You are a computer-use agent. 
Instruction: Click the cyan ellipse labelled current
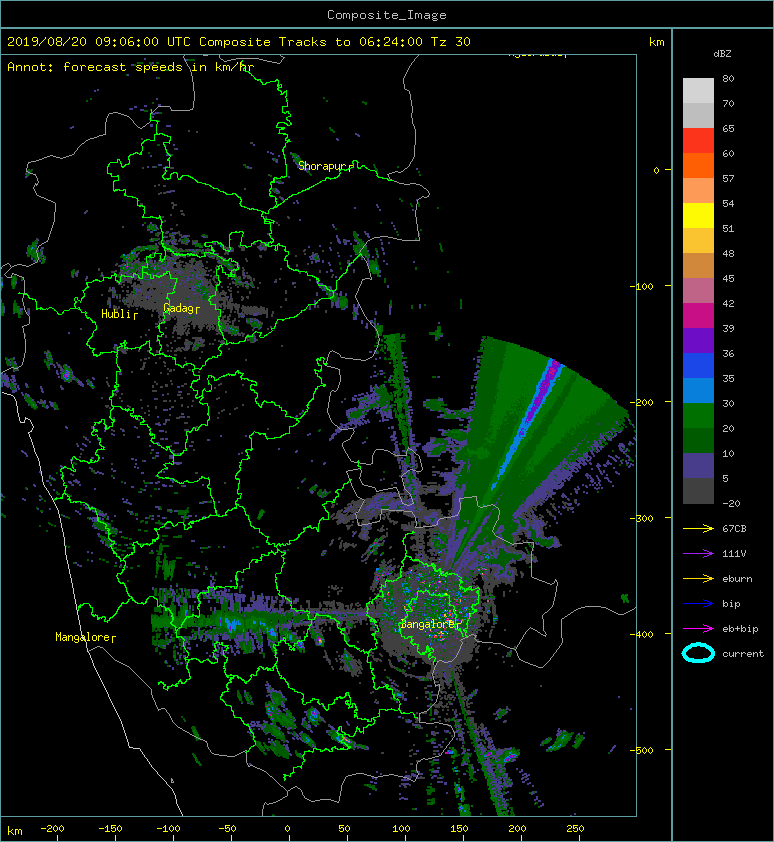(698, 654)
